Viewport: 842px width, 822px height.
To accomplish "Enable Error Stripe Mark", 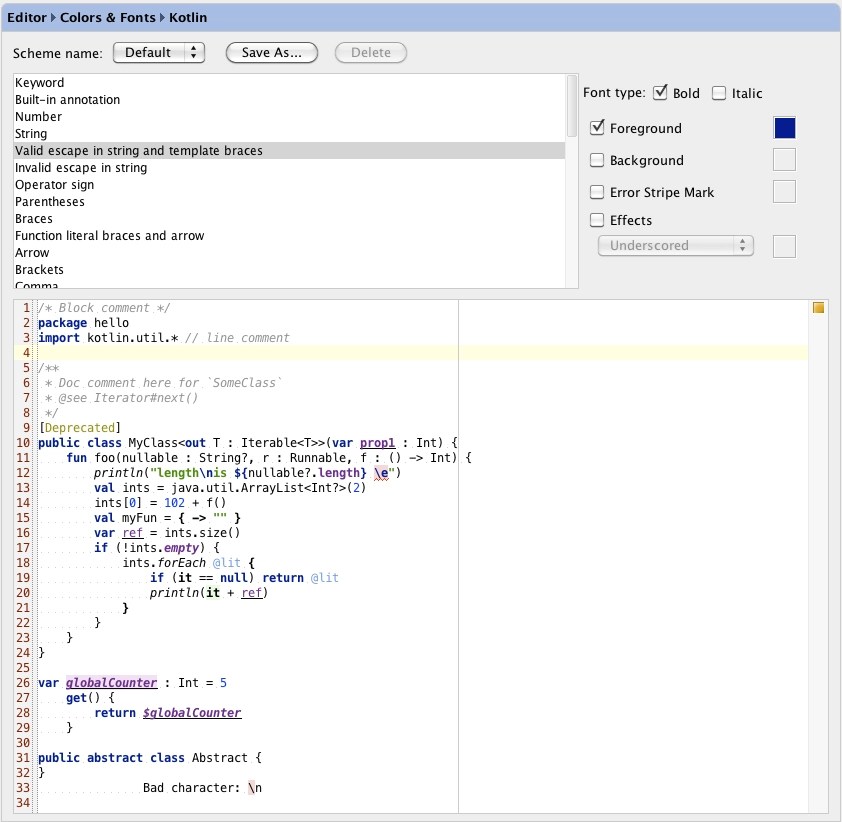I will pyautogui.click(x=597, y=192).
